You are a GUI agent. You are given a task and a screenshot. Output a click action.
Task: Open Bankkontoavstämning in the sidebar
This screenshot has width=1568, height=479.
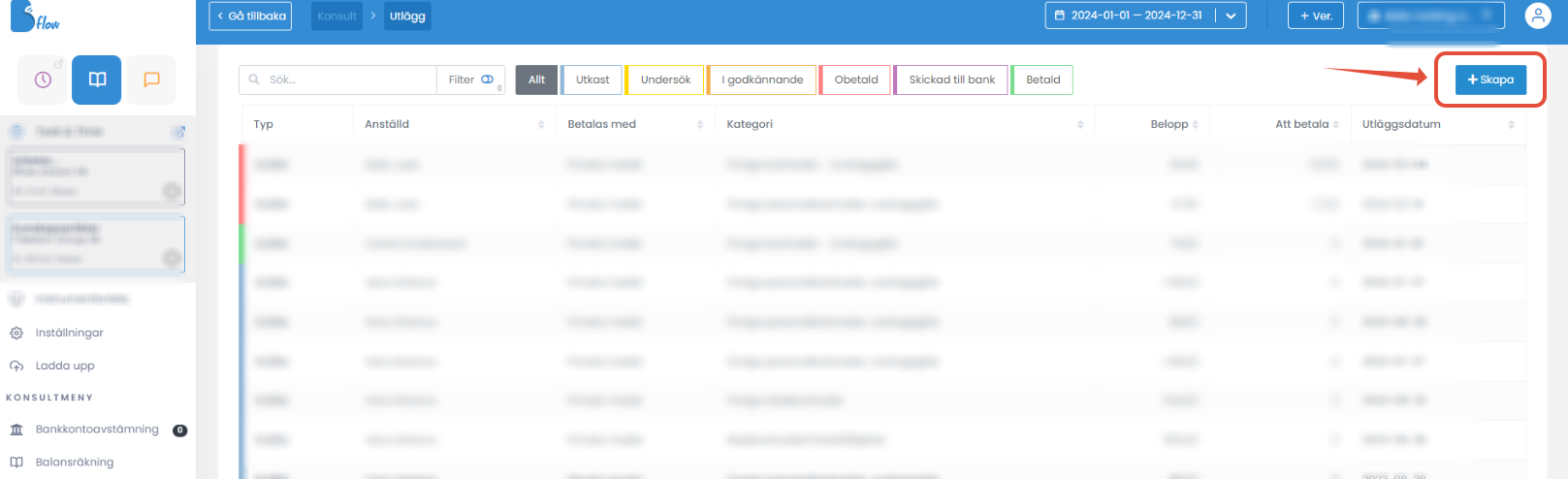point(97,430)
